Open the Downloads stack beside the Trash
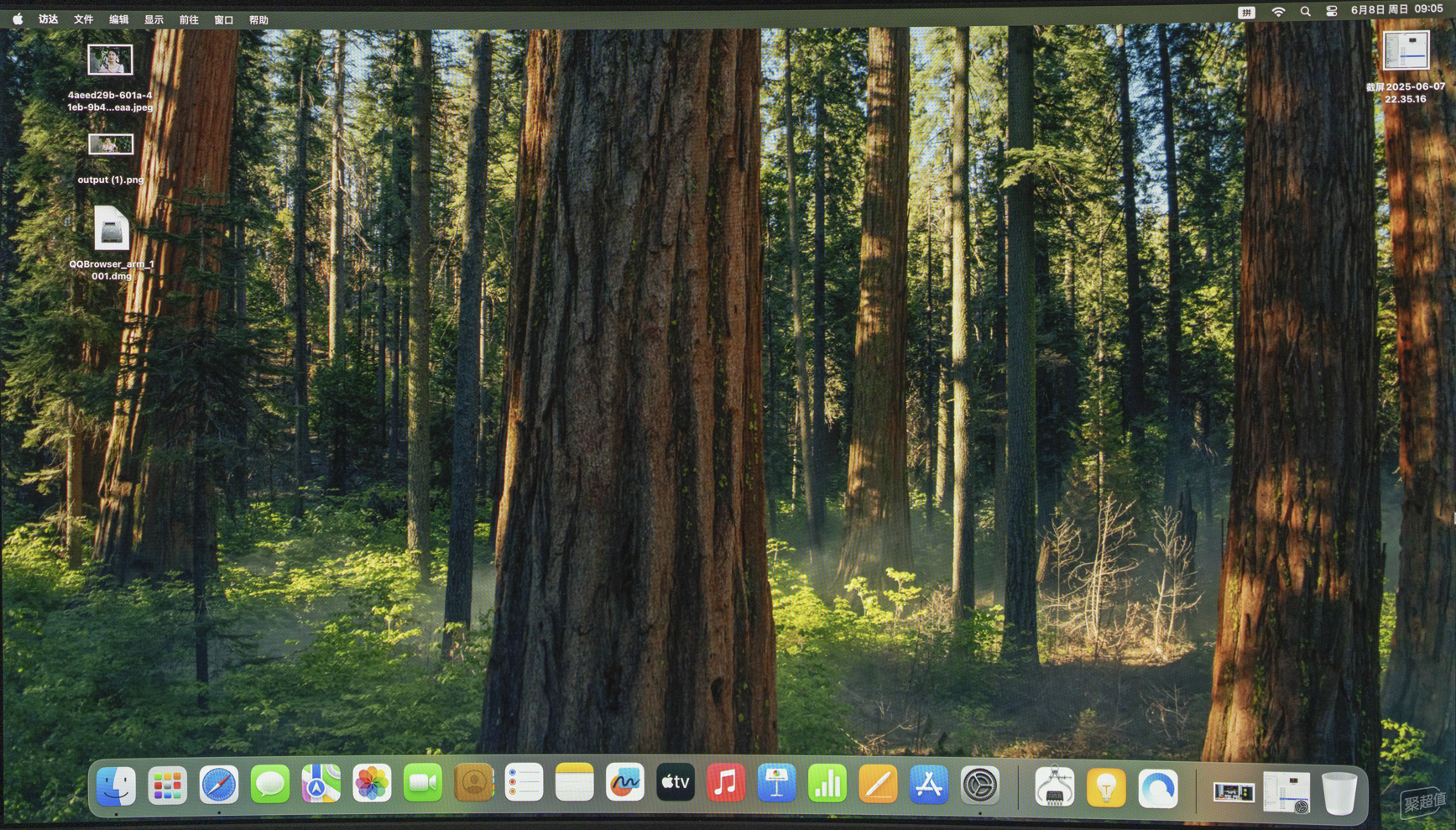The width and height of the screenshot is (1456, 830). [1286, 792]
